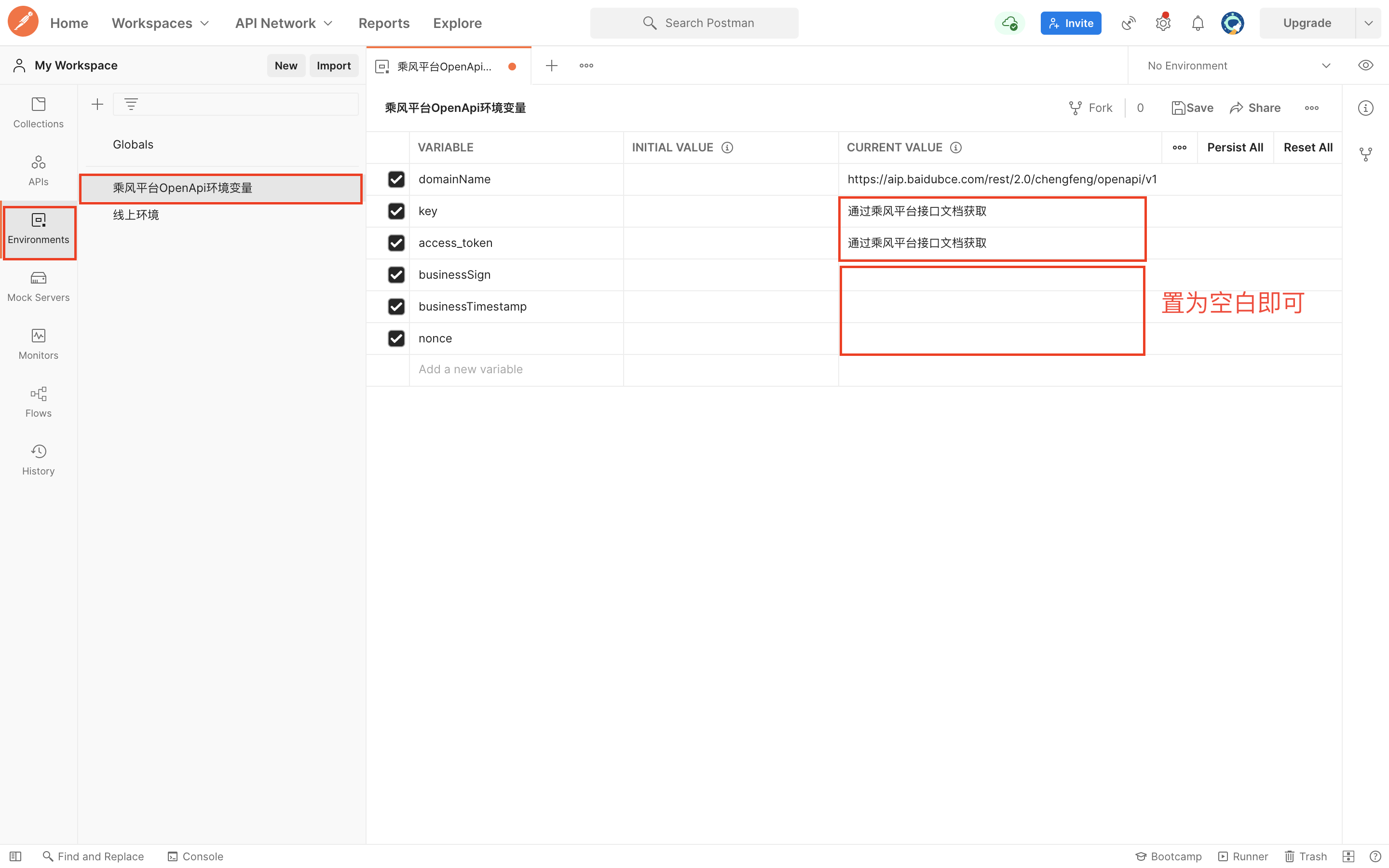Show Initial Value info tooltip icon

click(727, 148)
